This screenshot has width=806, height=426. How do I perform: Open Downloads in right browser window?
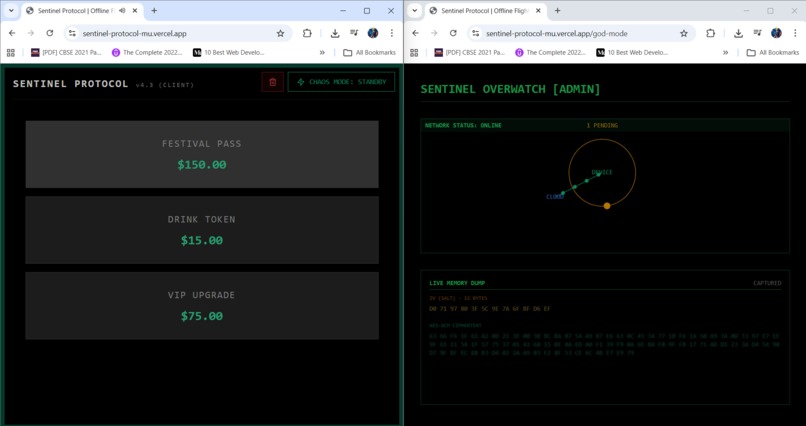738,33
